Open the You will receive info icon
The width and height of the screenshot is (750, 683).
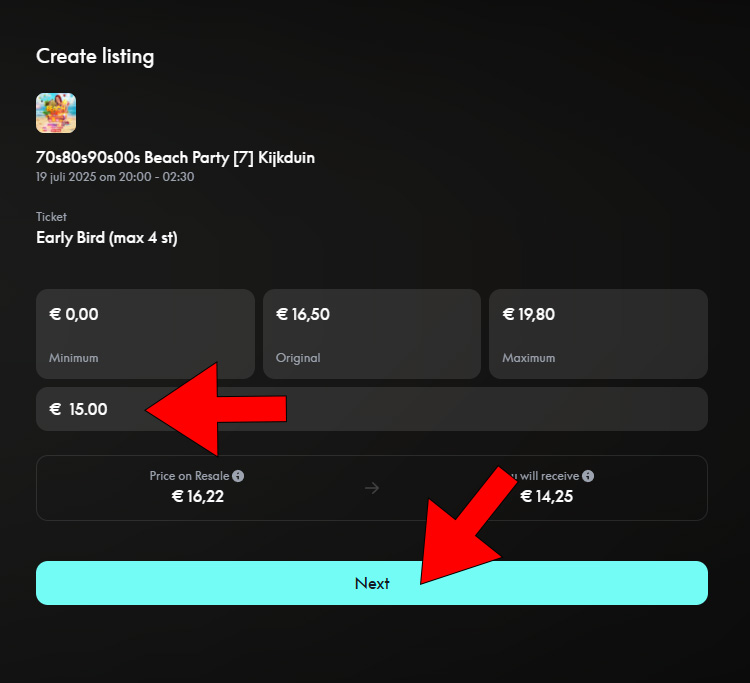click(x=588, y=476)
